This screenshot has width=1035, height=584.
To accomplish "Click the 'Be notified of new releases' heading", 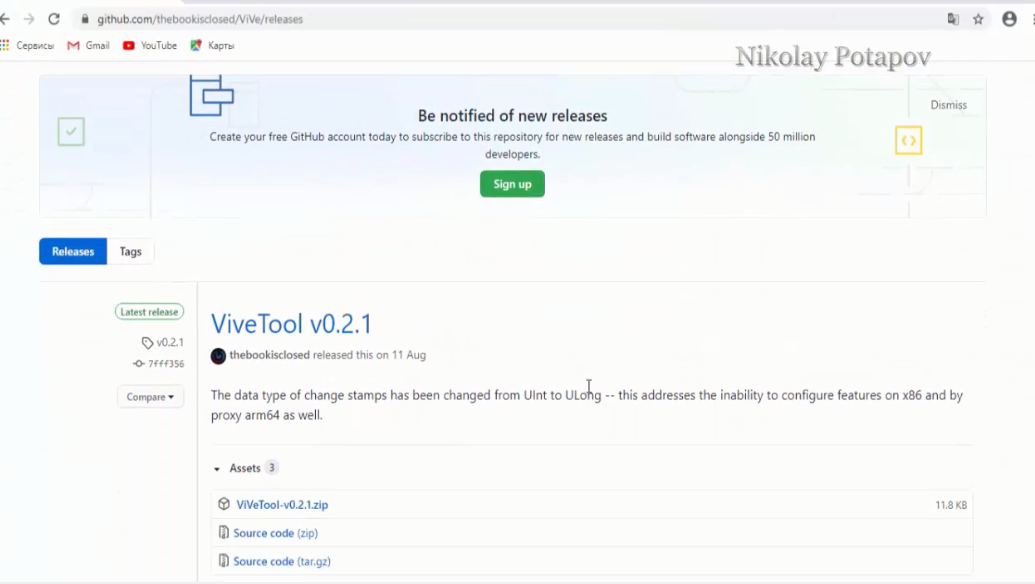I will pyautogui.click(x=512, y=115).
